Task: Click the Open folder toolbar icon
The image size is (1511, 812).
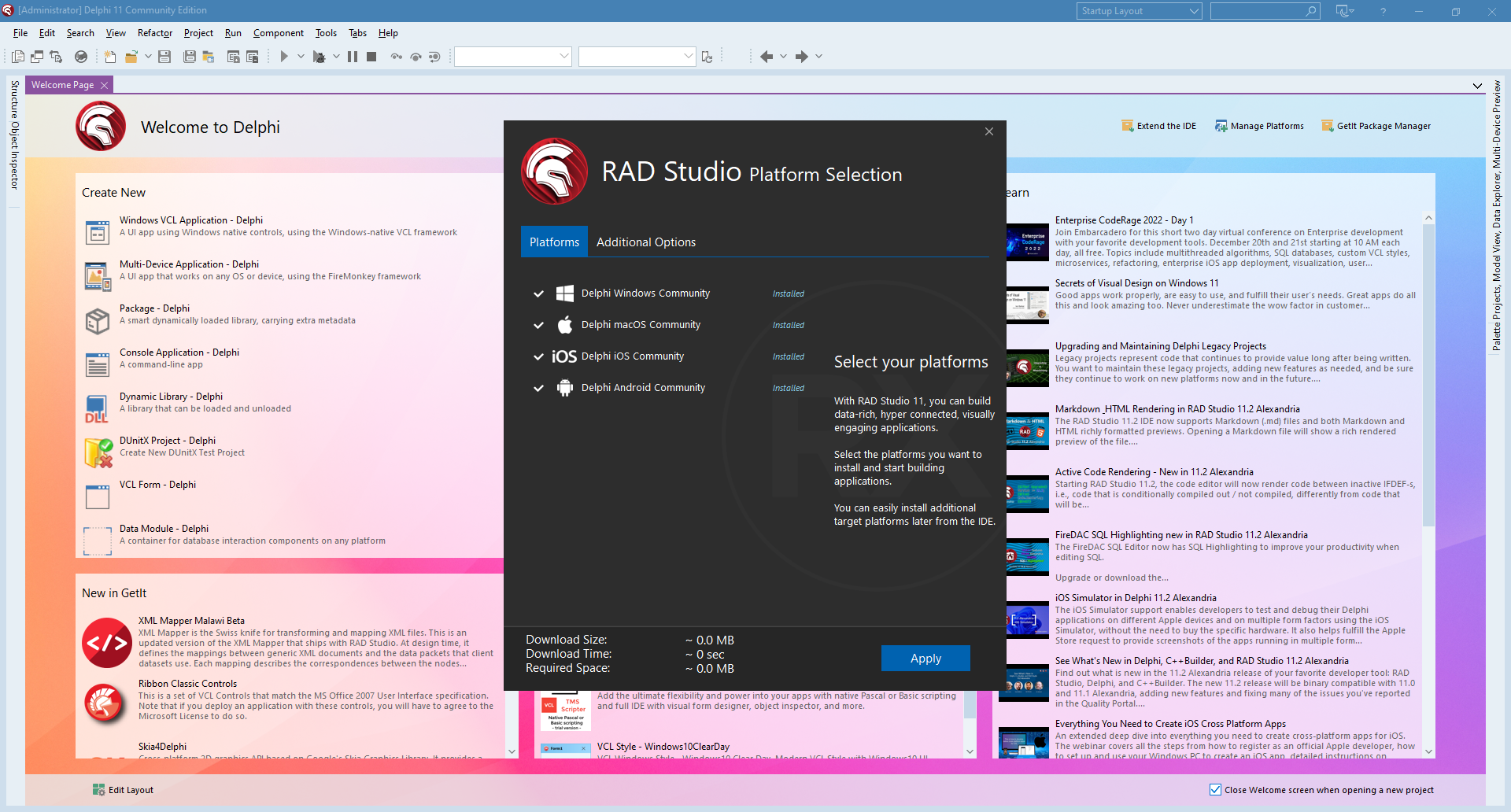Action: tap(131, 57)
